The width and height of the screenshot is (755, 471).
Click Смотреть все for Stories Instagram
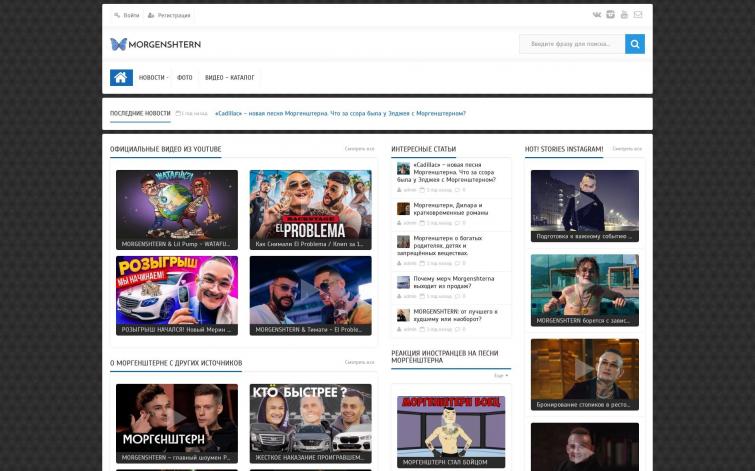[627, 149]
